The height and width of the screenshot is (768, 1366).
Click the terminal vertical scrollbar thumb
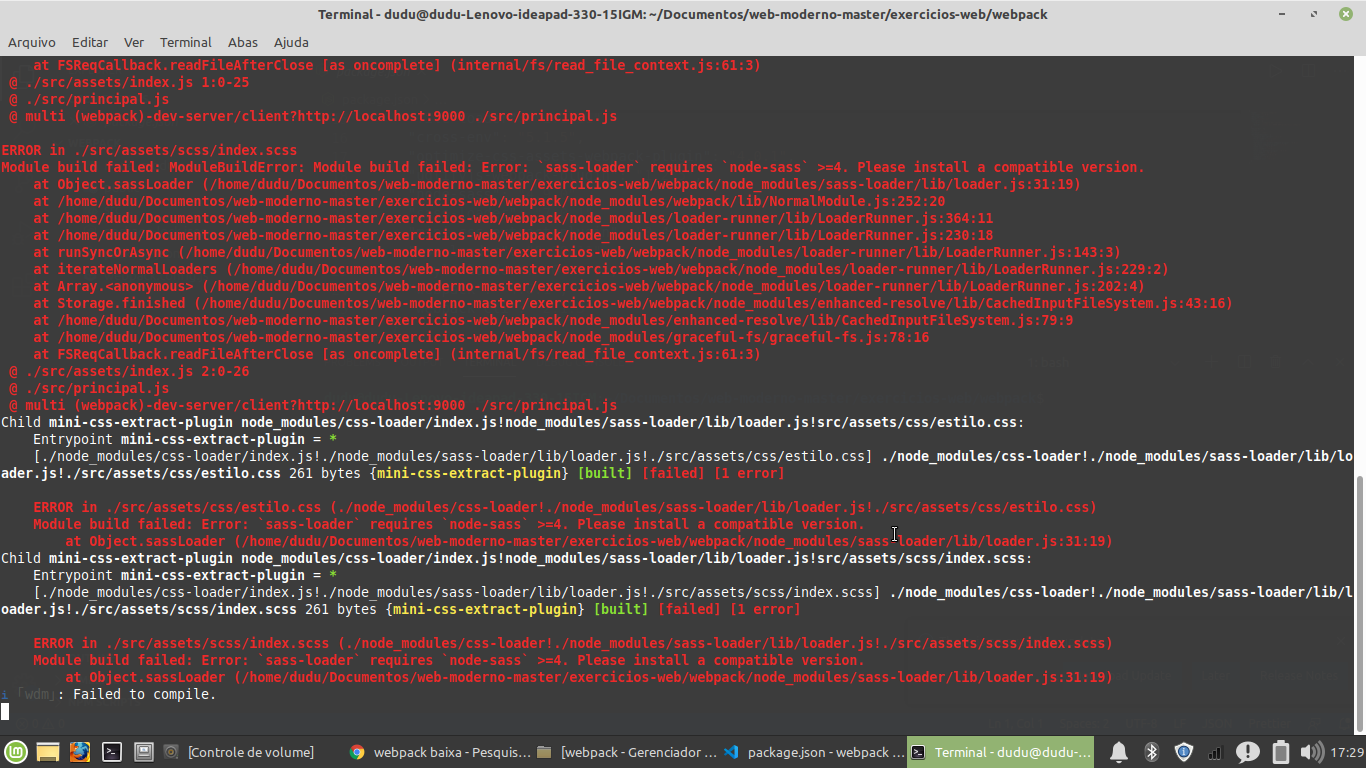(1360, 603)
